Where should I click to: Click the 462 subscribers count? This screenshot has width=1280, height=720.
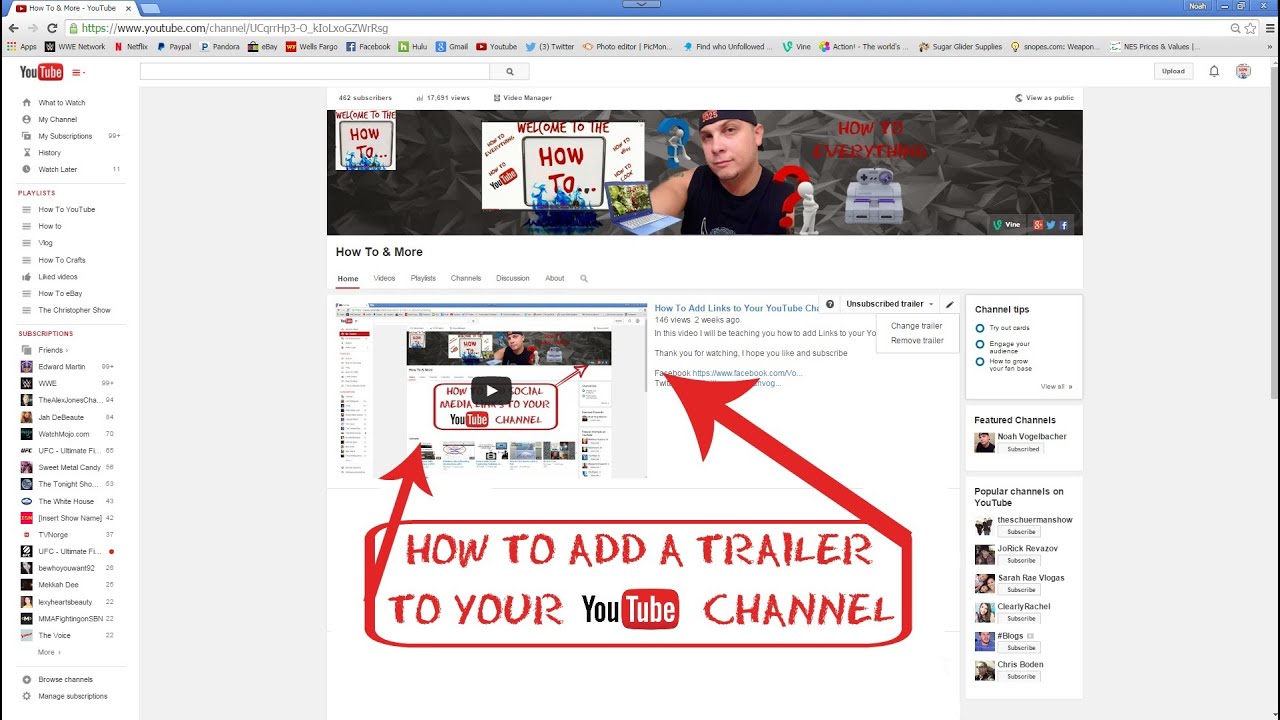pyautogui.click(x=365, y=98)
